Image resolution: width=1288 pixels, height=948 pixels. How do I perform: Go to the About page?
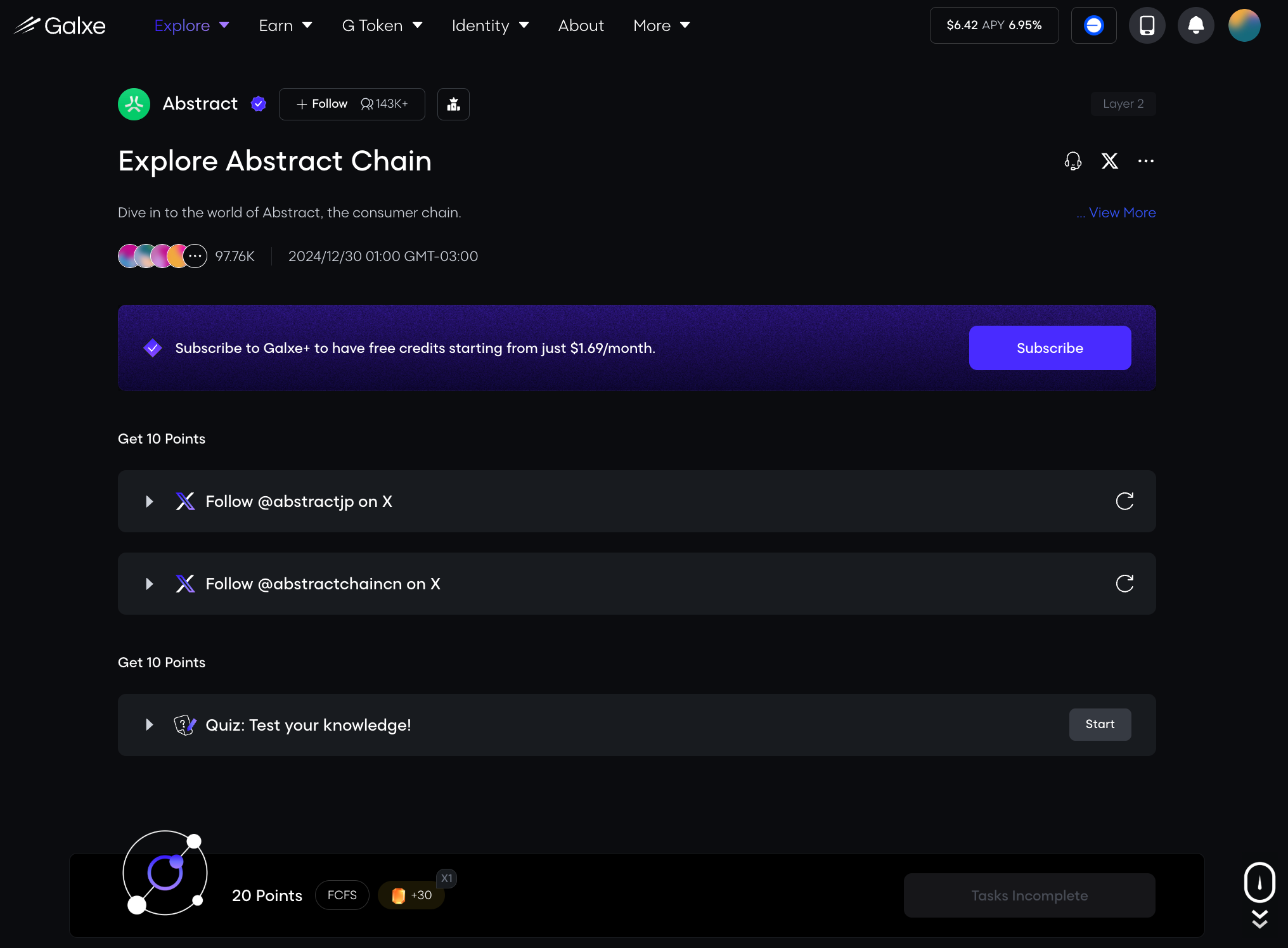click(581, 25)
